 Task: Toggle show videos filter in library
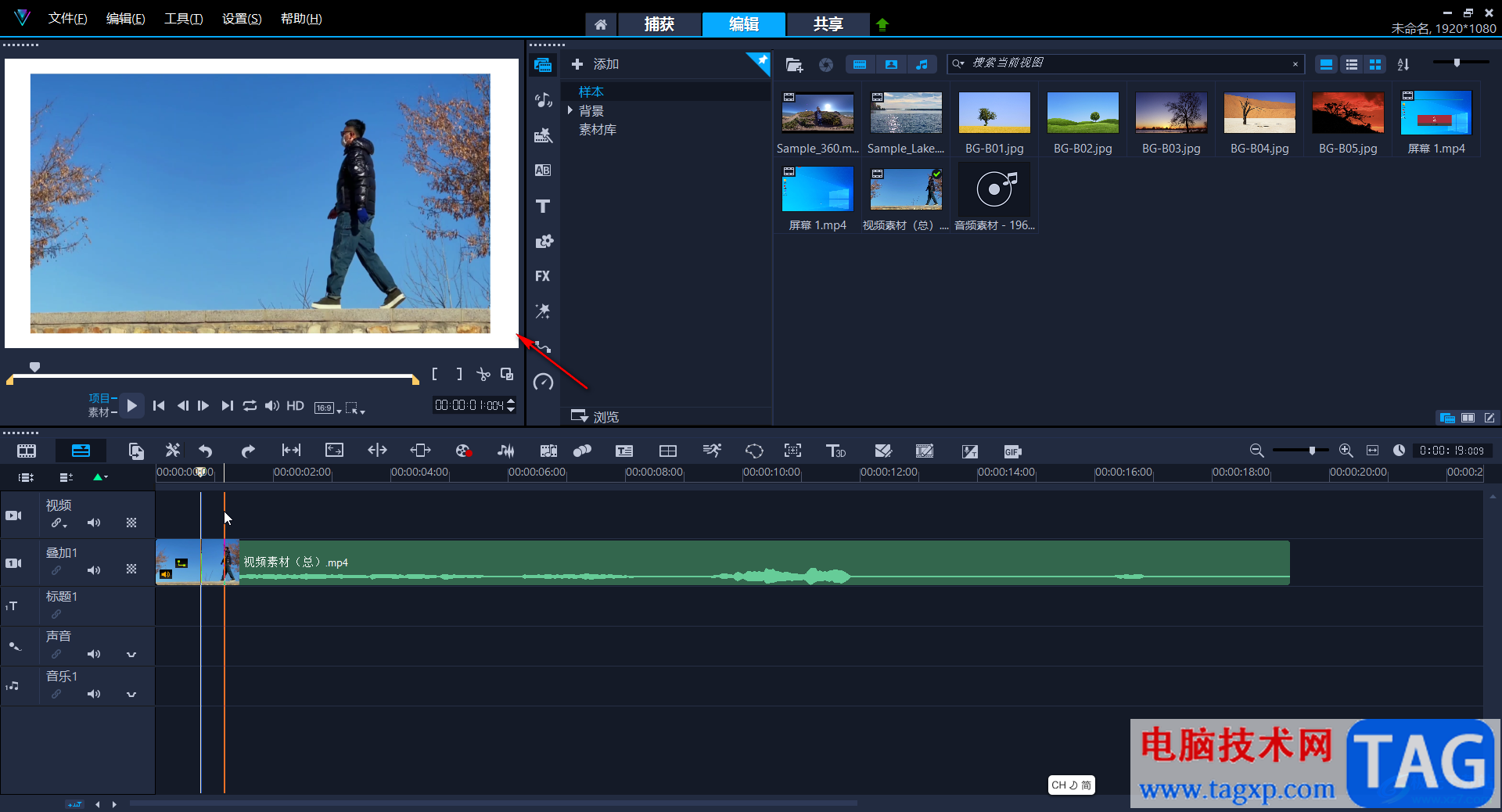click(860, 64)
